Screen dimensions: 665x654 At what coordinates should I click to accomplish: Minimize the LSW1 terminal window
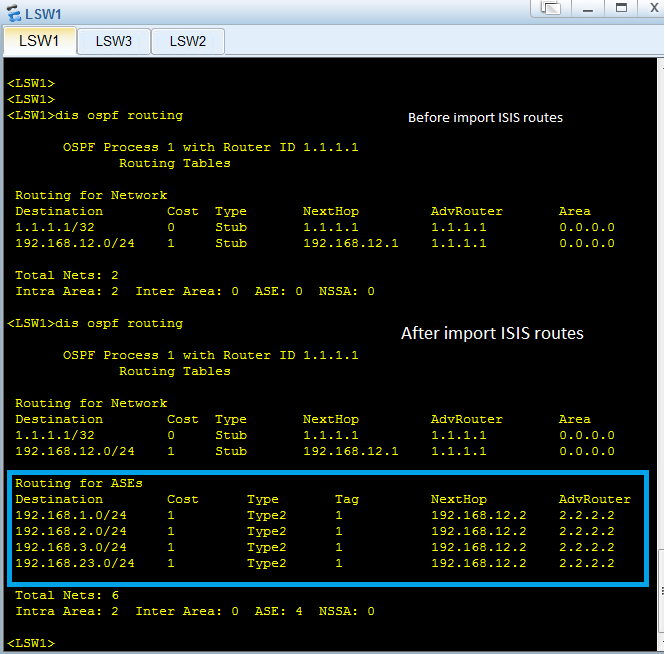588,8
